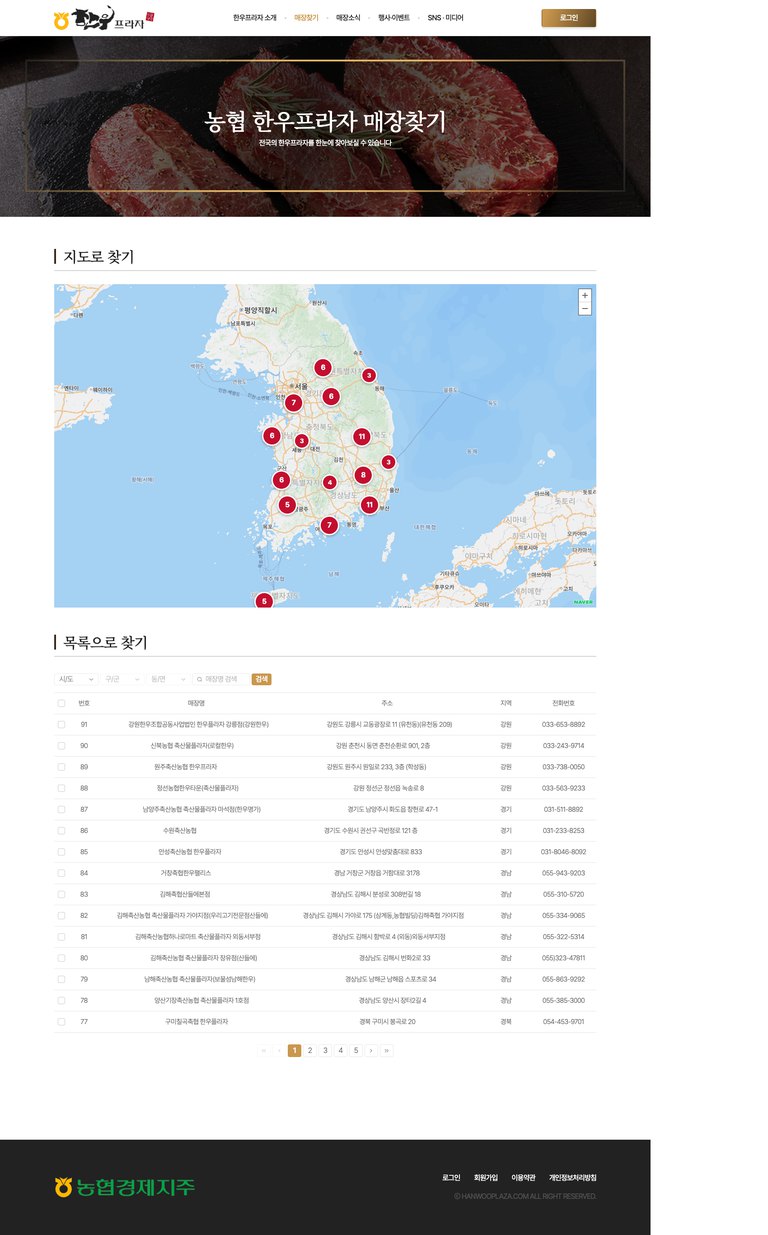Image resolution: width=768 pixels, height=1235 pixels.
Task: Click the NAVER map attribution logo
Action: click(583, 602)
